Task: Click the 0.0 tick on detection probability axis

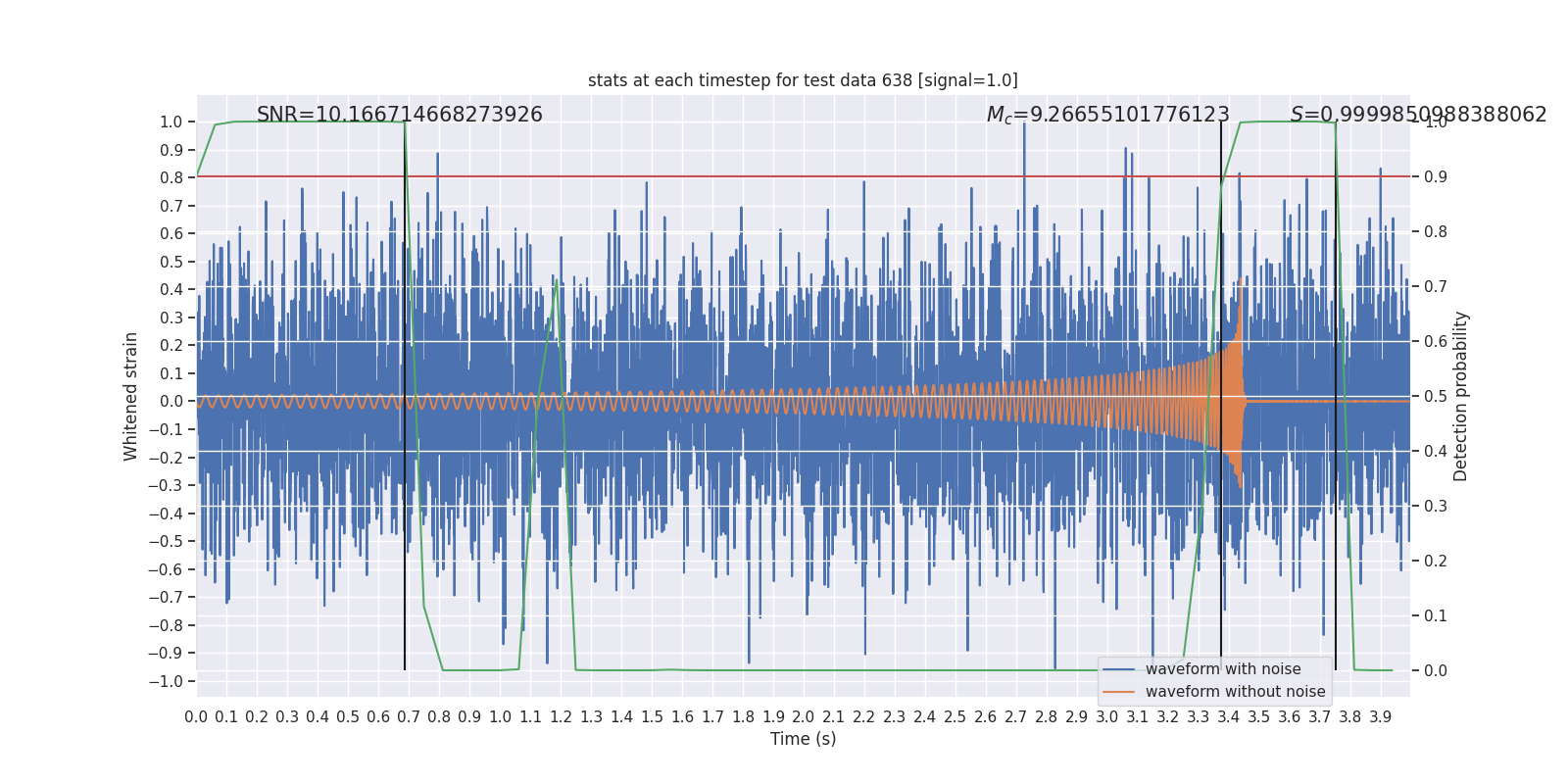Action: tap(1436, 670)
